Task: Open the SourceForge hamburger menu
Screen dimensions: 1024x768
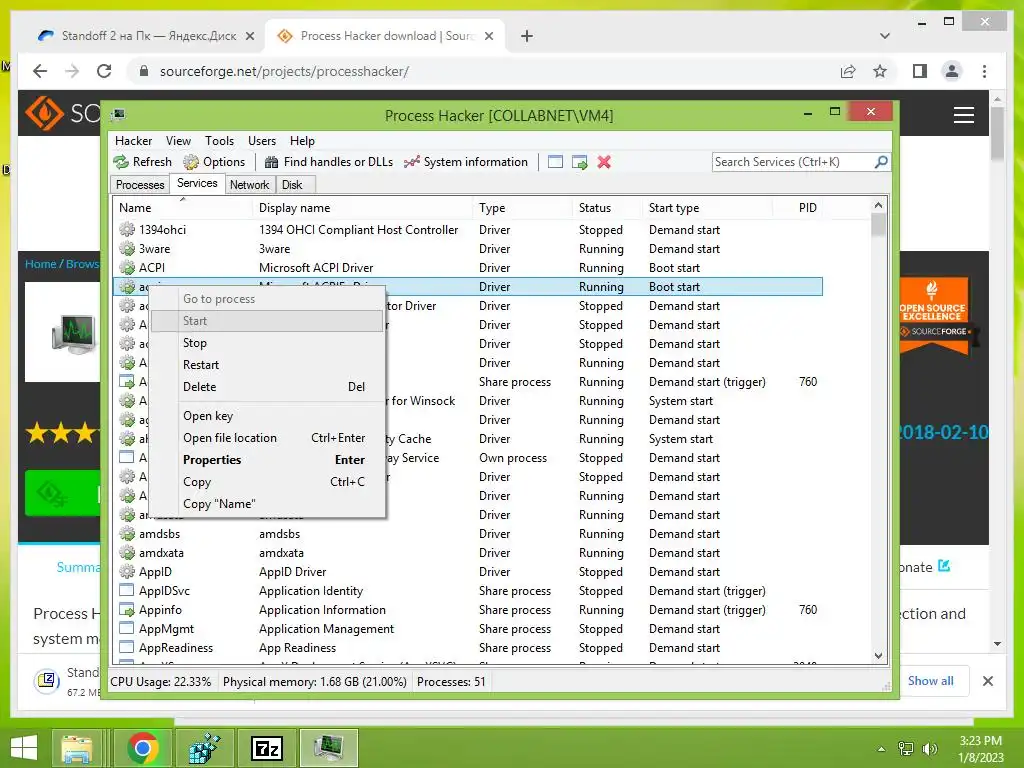Action: coord(963,115)
